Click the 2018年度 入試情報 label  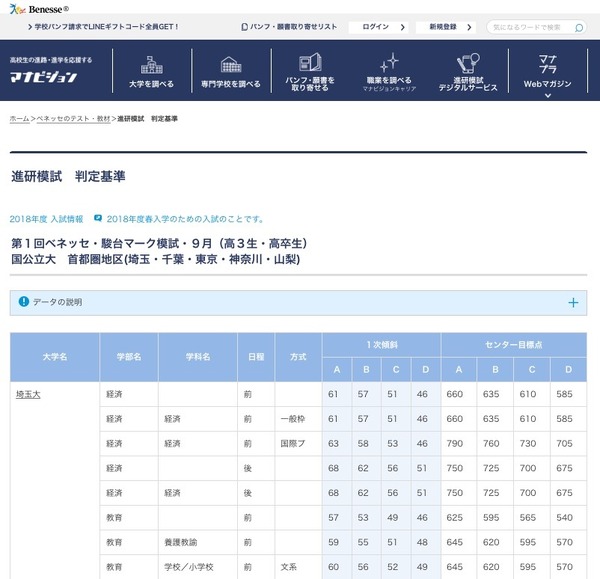pyautogui.click(x=46, y=219)
